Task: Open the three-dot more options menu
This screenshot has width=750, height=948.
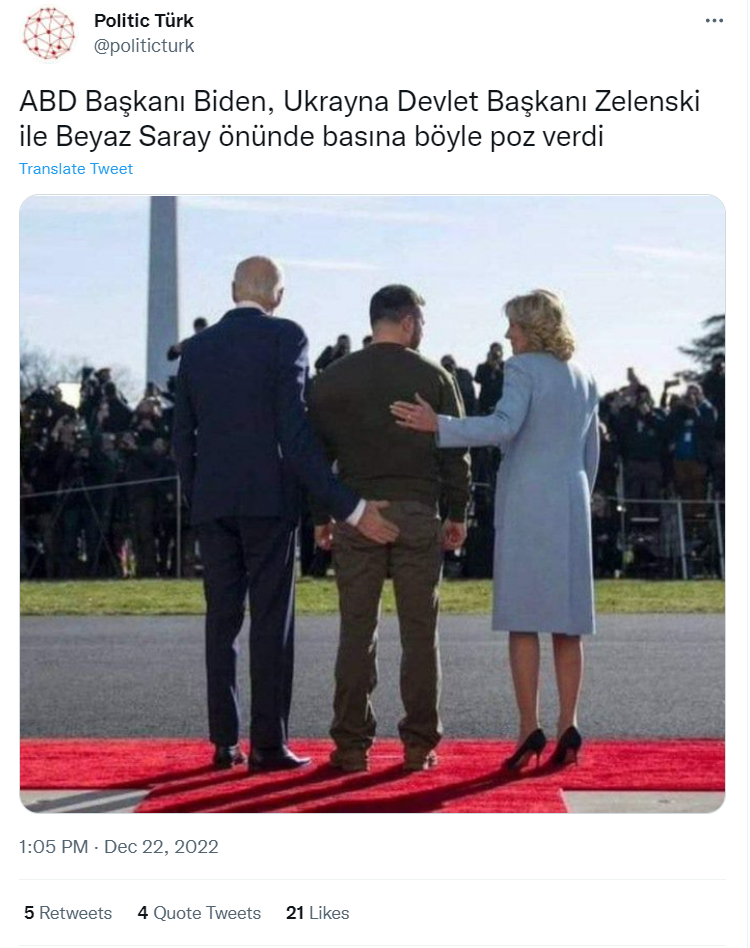Action: pos(714,21)
